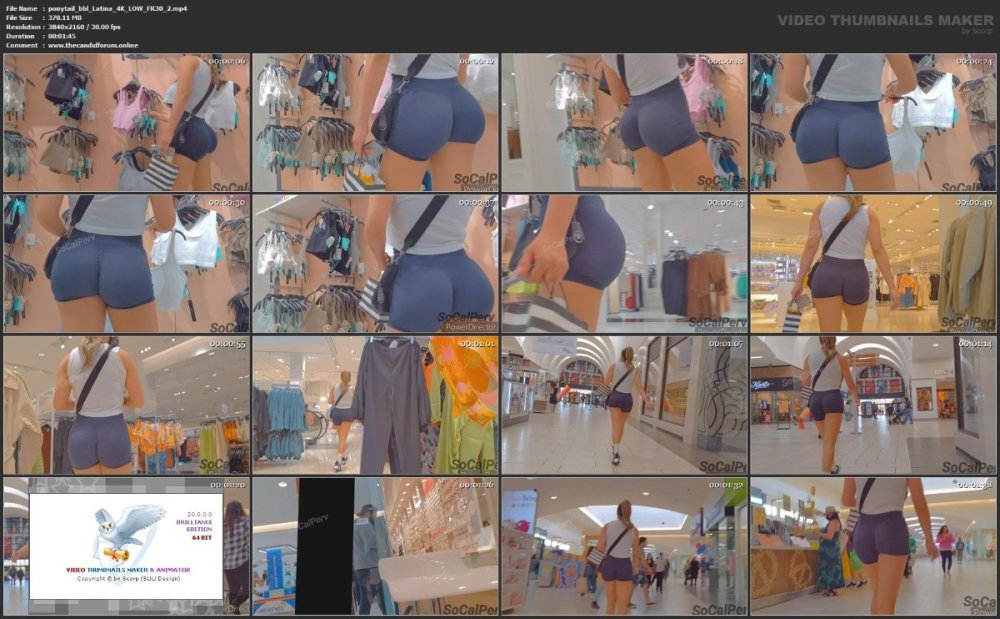Select the frame marked 00:01:32
Screen dimensions: 1000x619
click(x=624, y=546)
